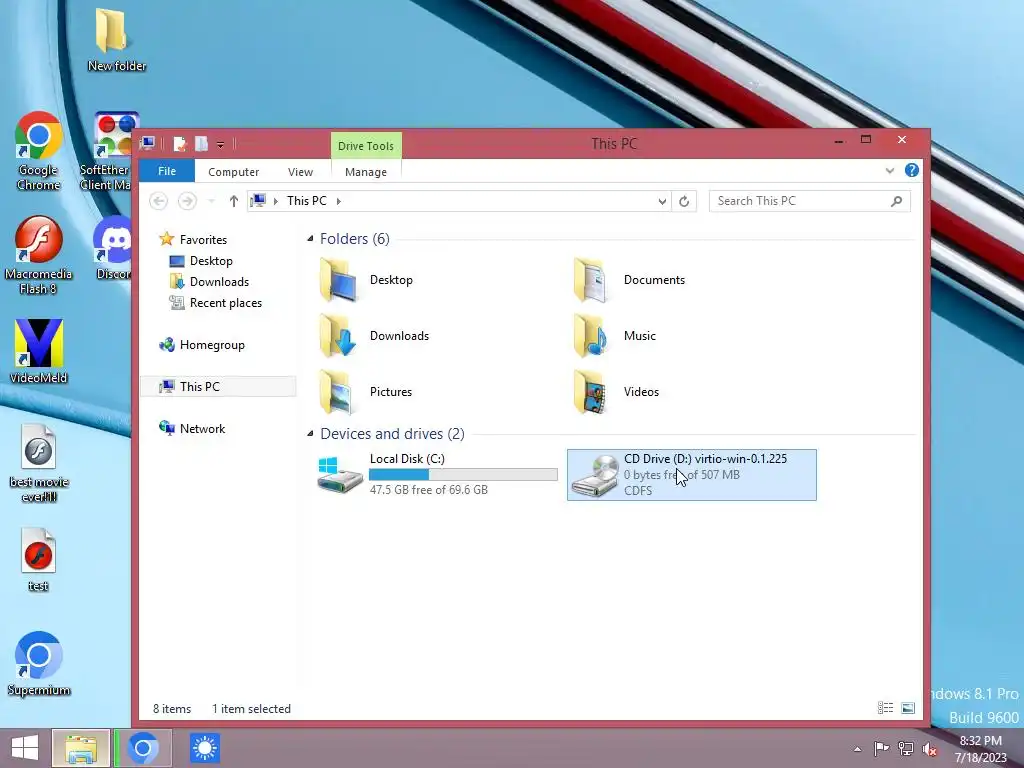Select the Desktop folder in Folders group
Image resolution: width=1024 pixels, height=768 pixels.
point(366,280)
